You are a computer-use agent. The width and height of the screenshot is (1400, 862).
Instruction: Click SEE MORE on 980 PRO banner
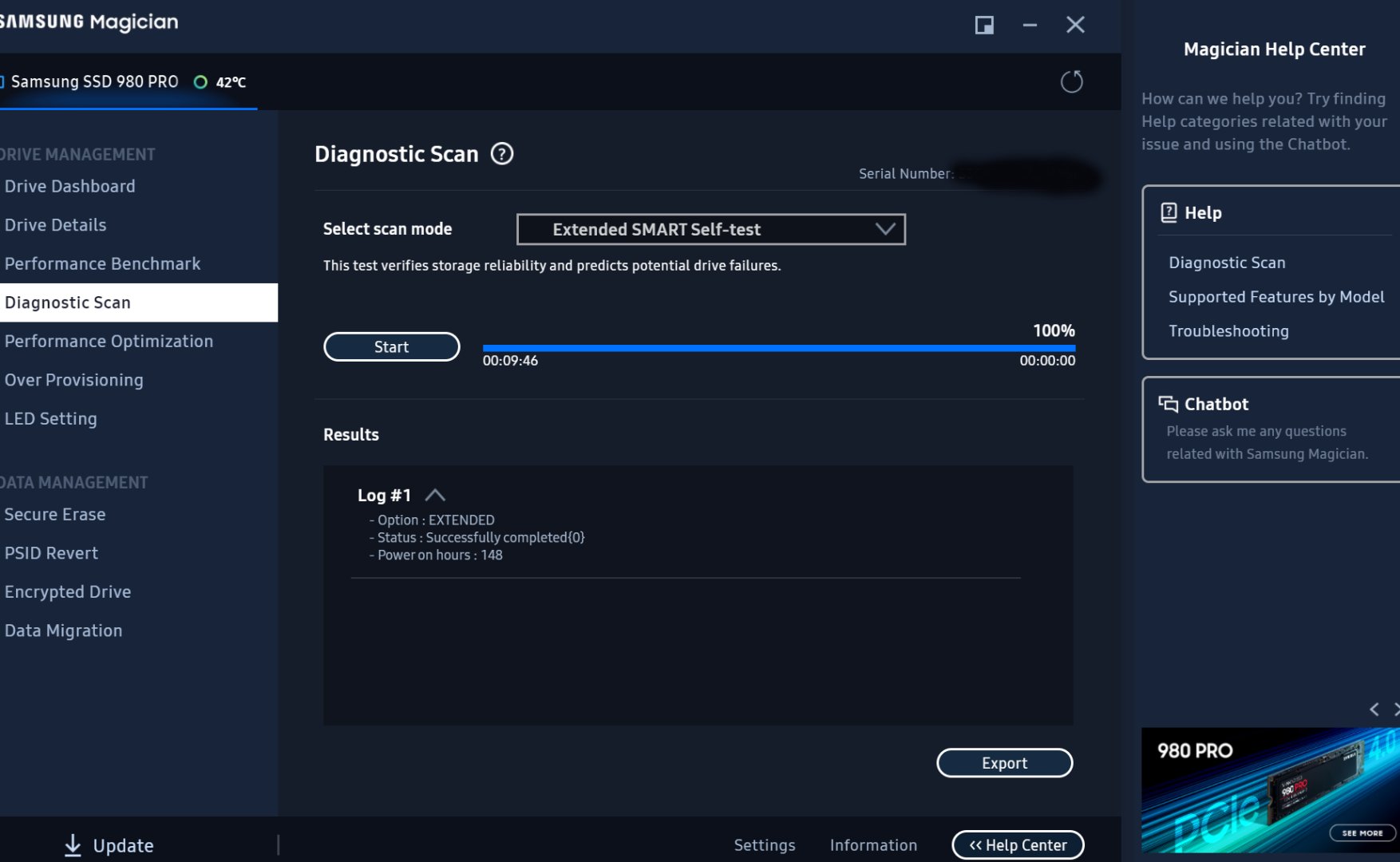[x=1362, y=832]
